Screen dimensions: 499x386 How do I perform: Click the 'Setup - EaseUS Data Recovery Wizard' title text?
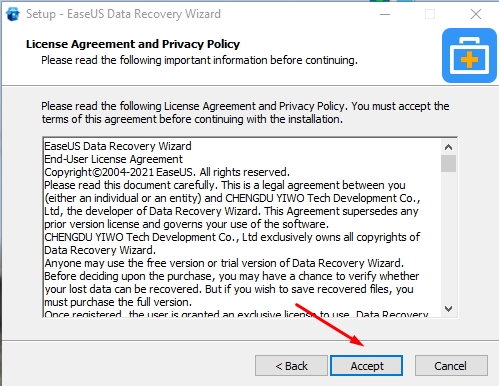(123, 14)
